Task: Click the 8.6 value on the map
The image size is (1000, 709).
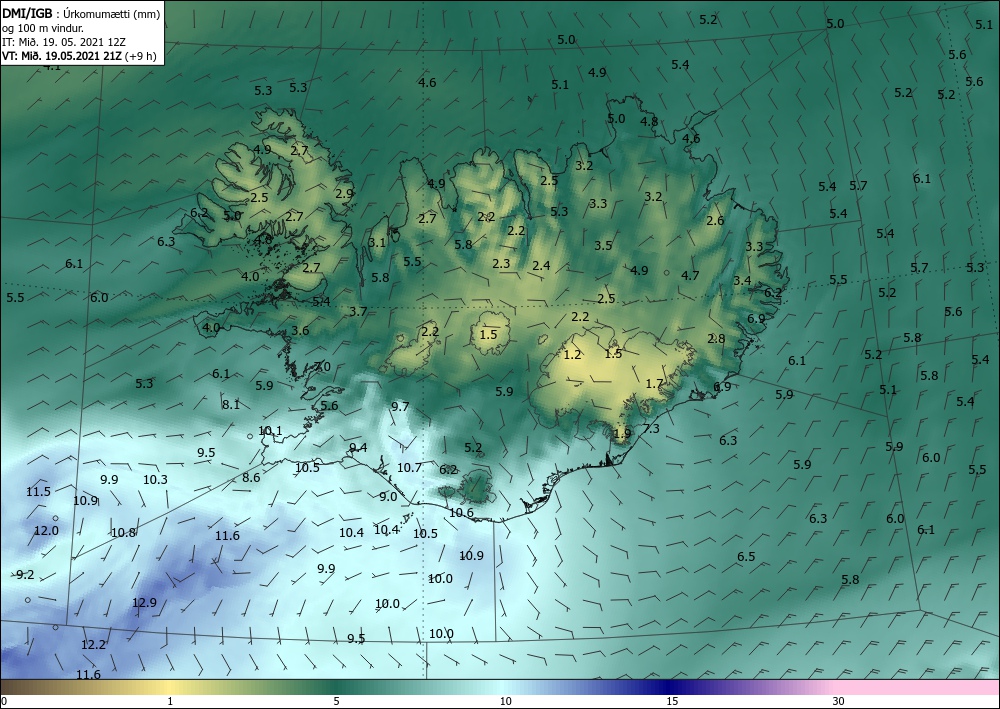Action: click(x=251, y=477)
